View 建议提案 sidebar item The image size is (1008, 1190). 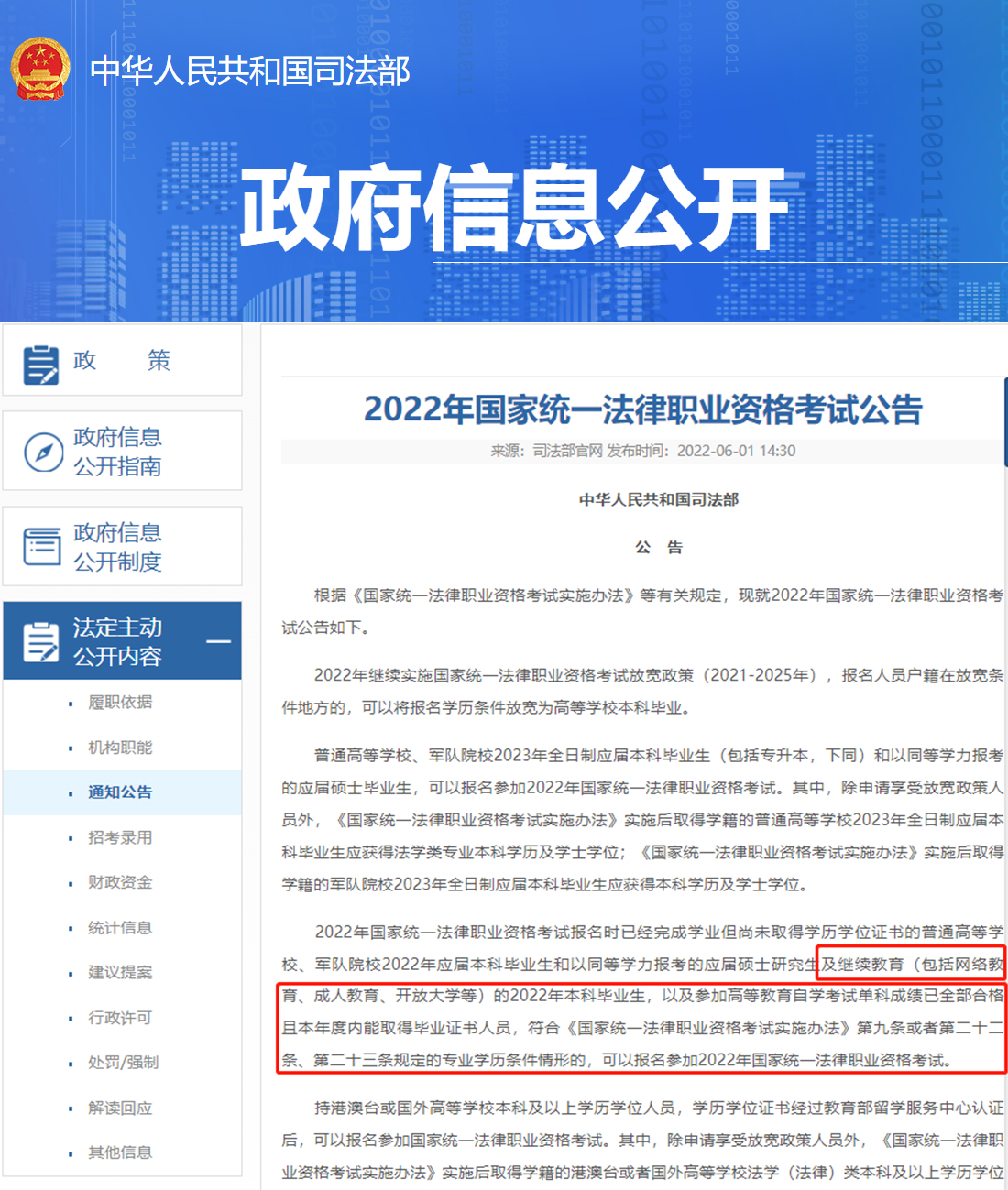pyautogui.click(x=120, y=973)
